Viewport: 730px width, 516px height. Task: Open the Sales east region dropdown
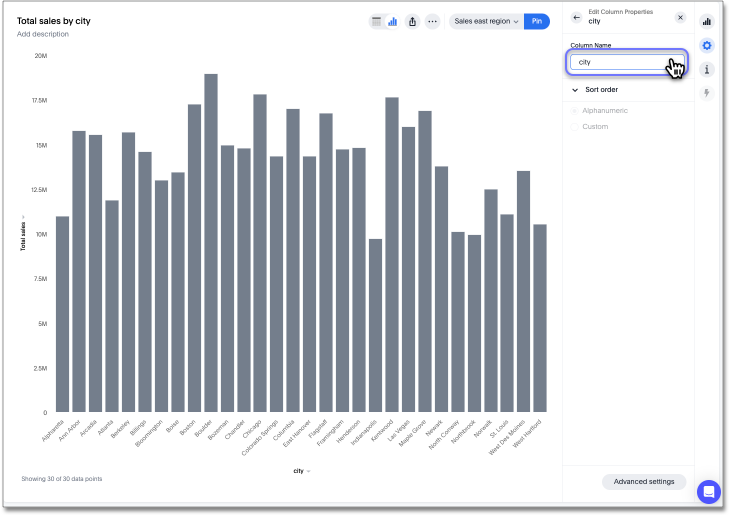tap(486, 21)
